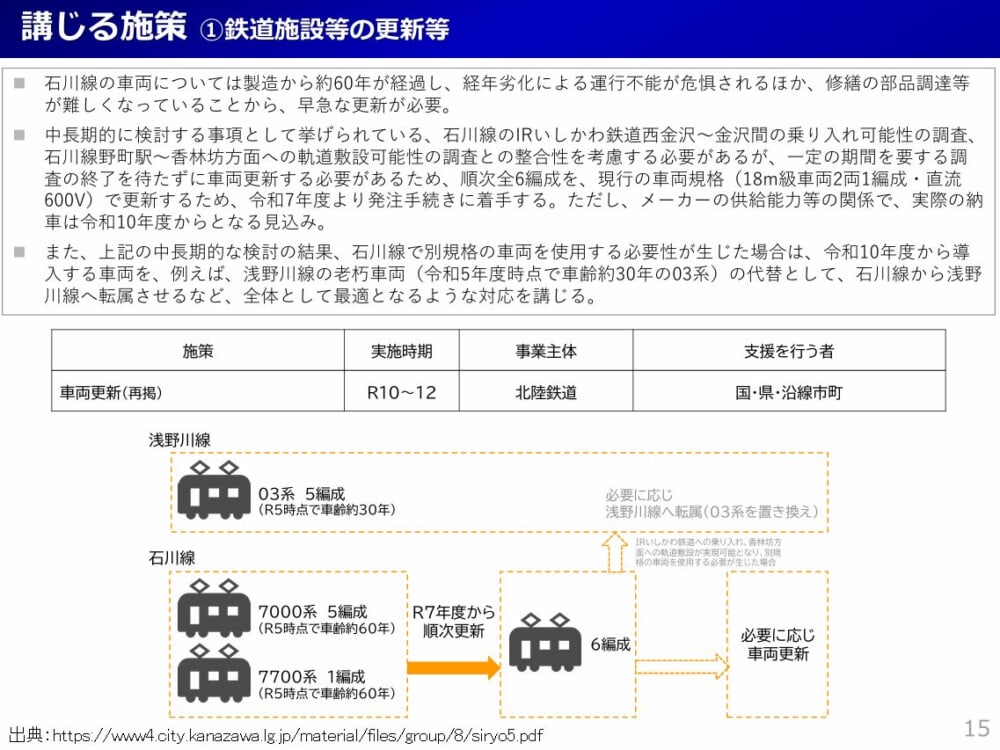
Task: Click the 車両更新(再掲) table cell
Action: click(111, 392)
